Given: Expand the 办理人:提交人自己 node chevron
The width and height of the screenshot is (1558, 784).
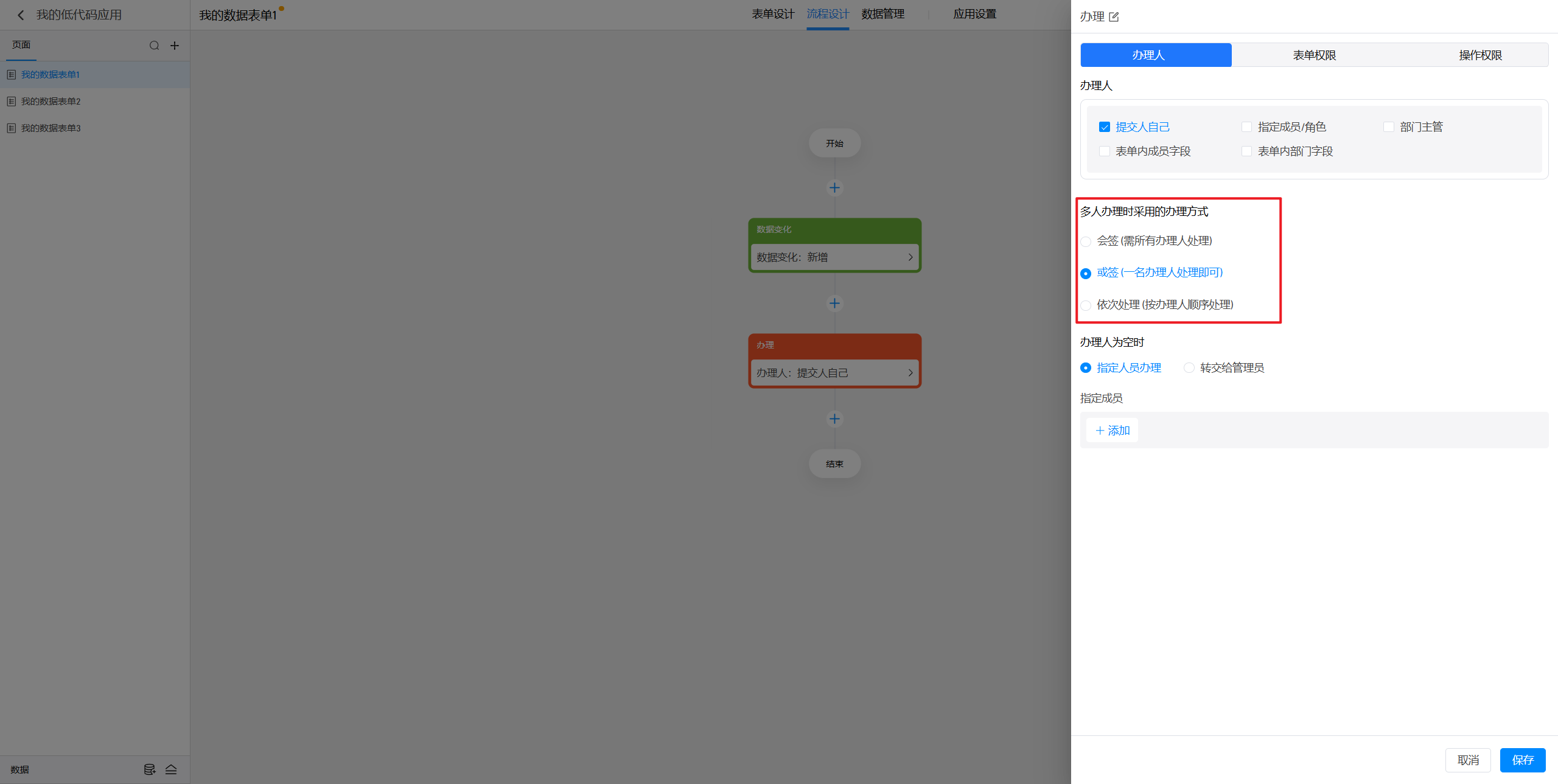Looking at the screenshot, I should click(910, 373).
